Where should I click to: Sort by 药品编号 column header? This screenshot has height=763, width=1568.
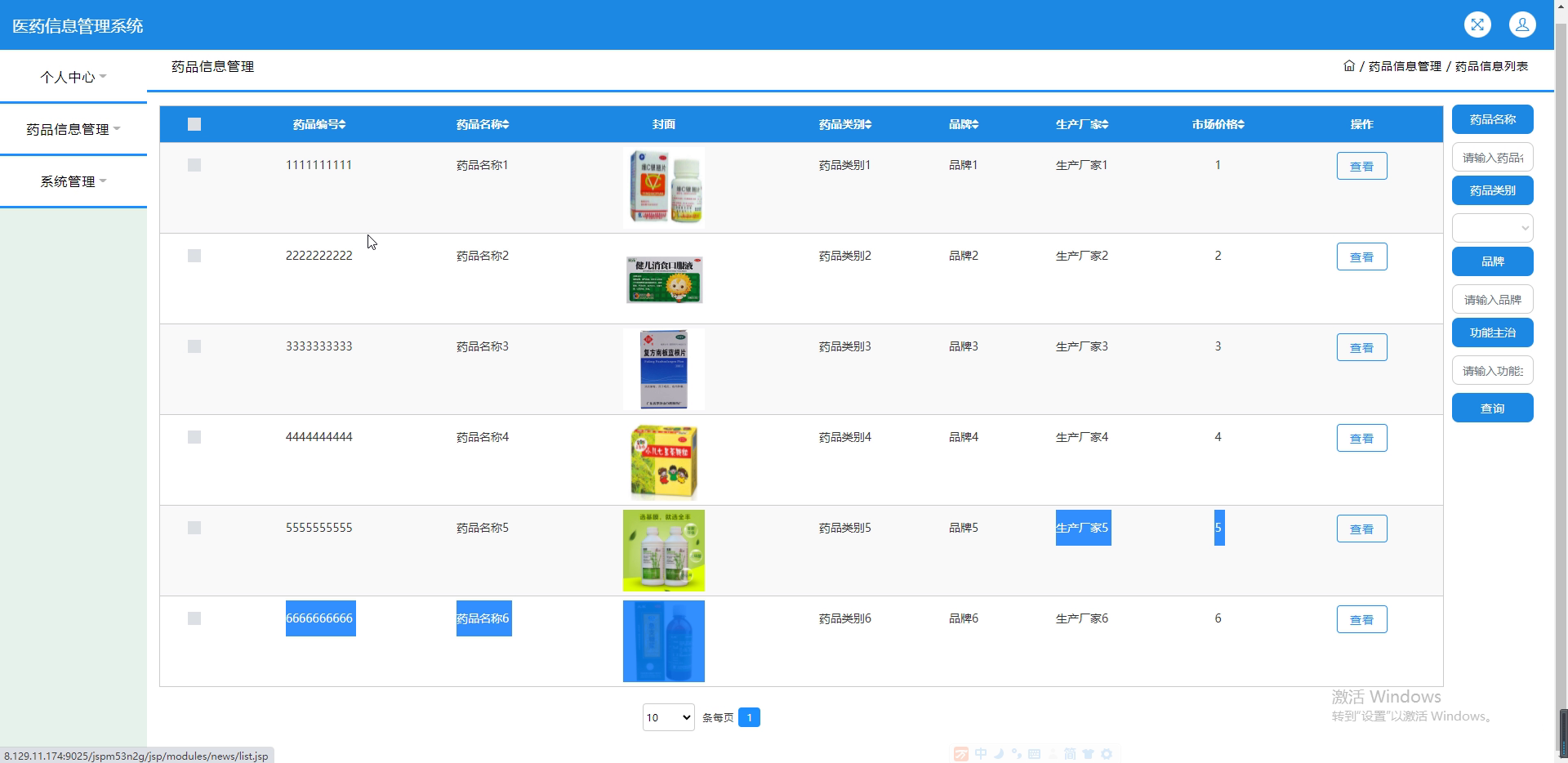[x=319, y=124]
